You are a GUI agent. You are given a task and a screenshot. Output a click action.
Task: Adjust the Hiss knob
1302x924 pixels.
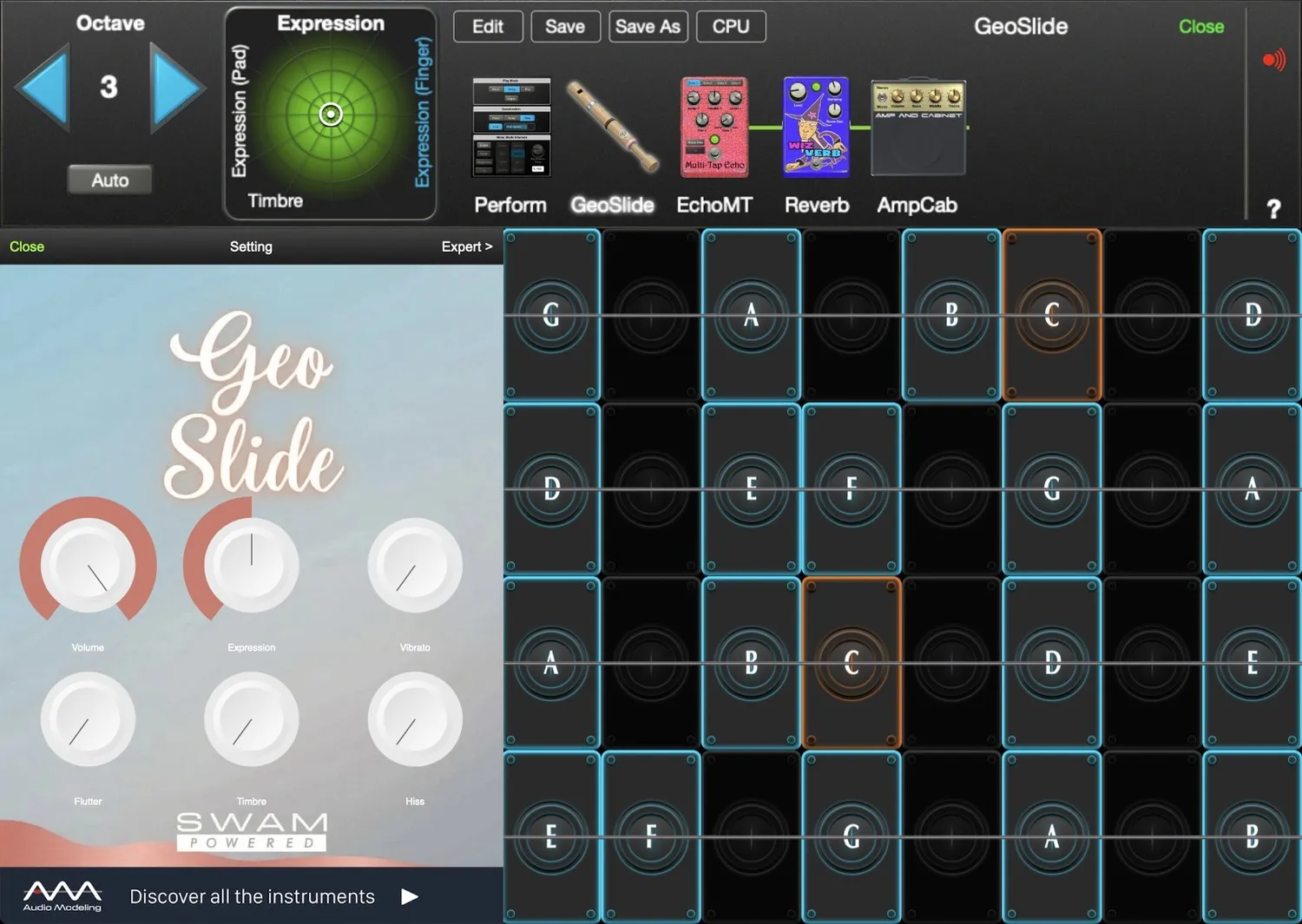(415, 719)
